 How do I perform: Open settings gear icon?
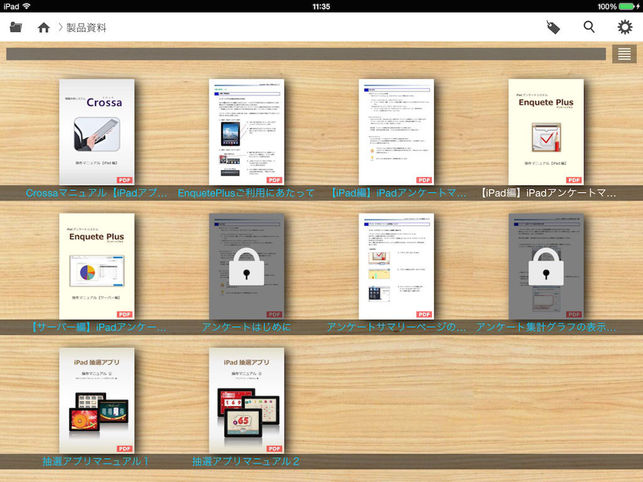pos(625,27)
